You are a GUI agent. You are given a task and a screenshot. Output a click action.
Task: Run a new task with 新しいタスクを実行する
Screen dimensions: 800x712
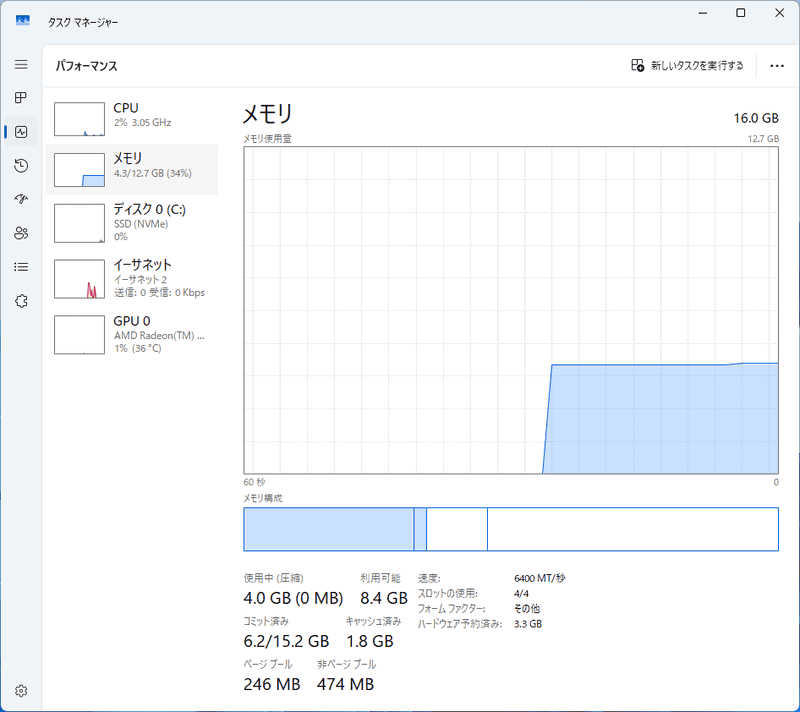688,65
